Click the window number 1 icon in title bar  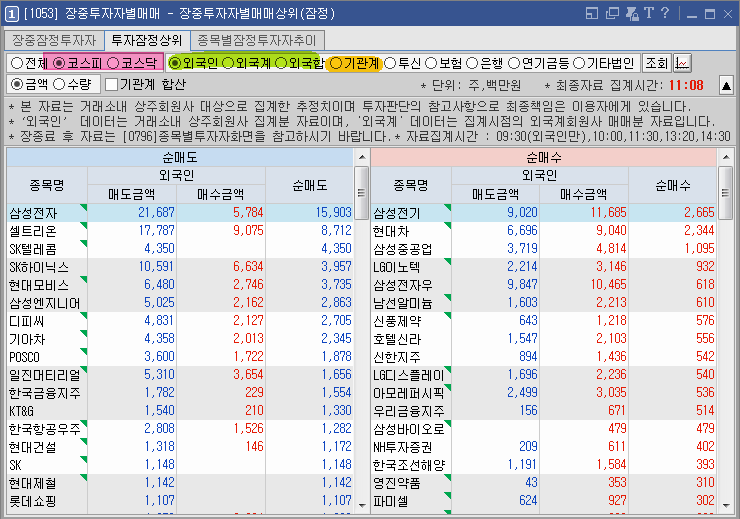pyautogui.click(x=12, y=13)
